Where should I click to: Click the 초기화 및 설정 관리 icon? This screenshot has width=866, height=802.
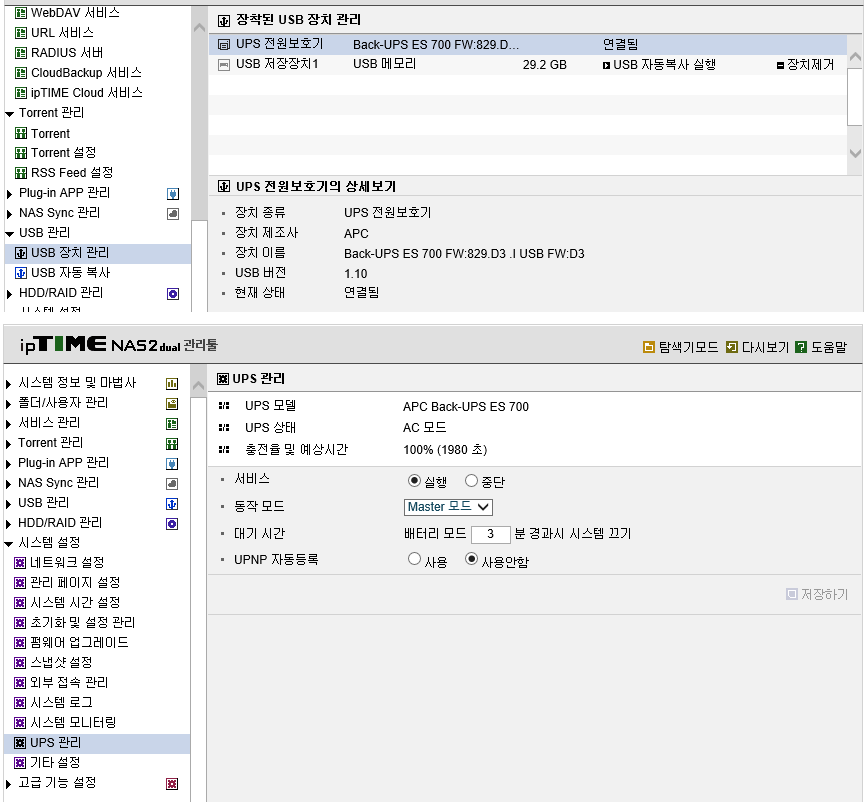[20, 622]
